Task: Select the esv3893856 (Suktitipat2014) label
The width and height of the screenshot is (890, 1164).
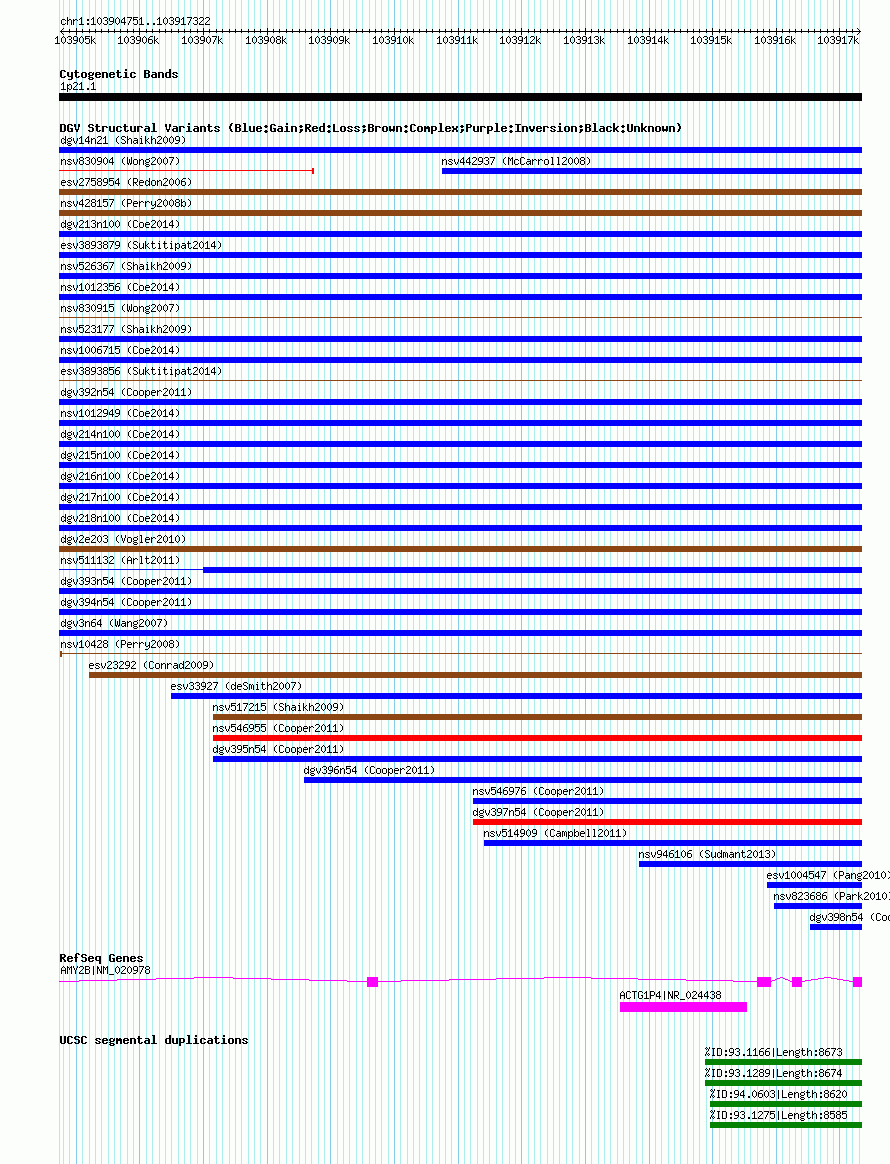Action: click(x=141, y=371)
